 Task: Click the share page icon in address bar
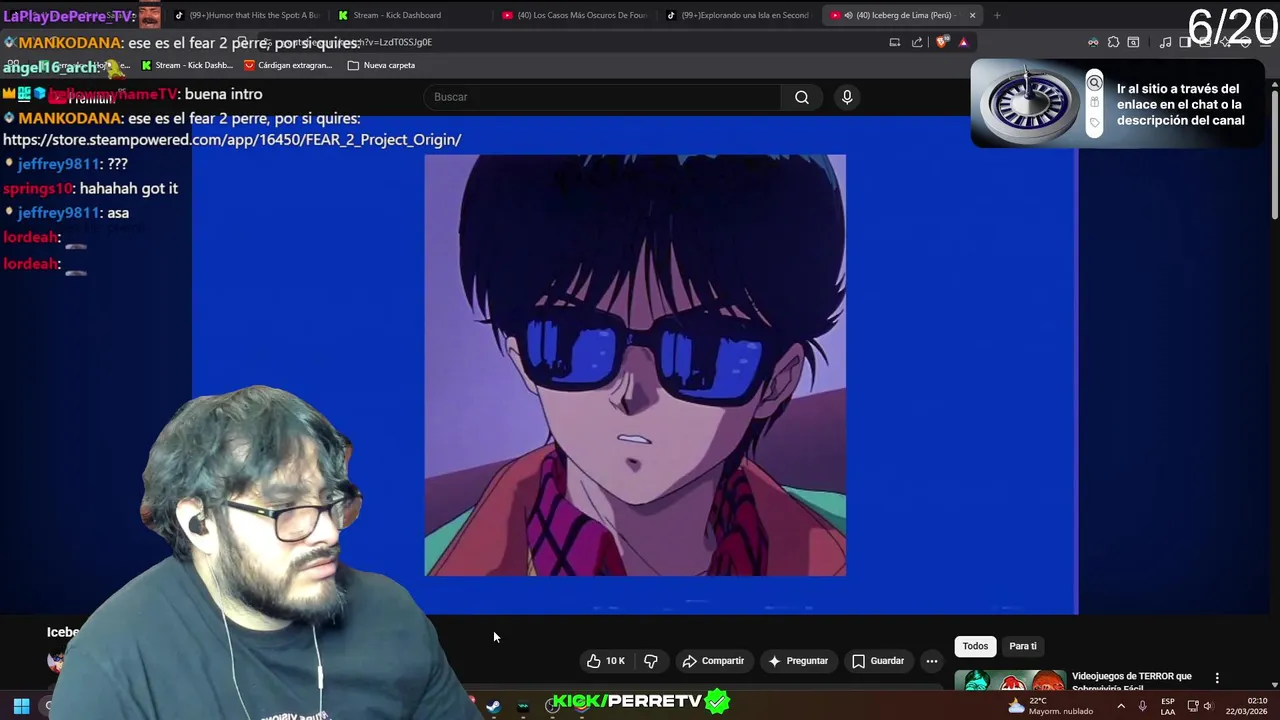[x=917, y=42]
